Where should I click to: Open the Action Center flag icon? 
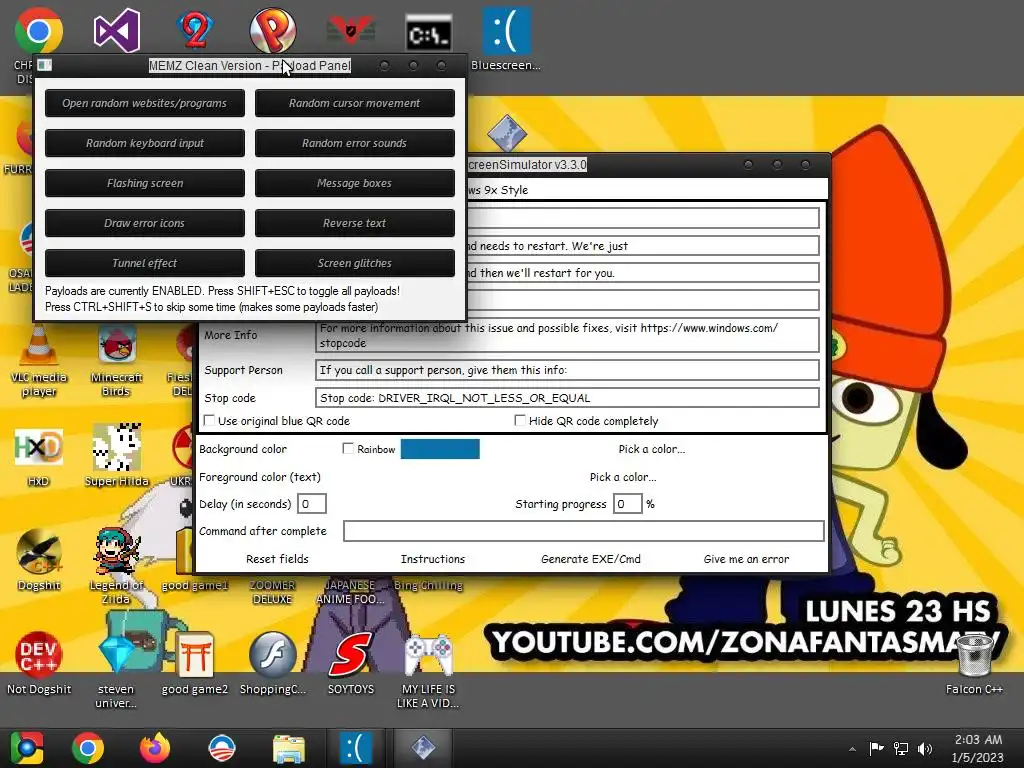[x=876, y=748]
